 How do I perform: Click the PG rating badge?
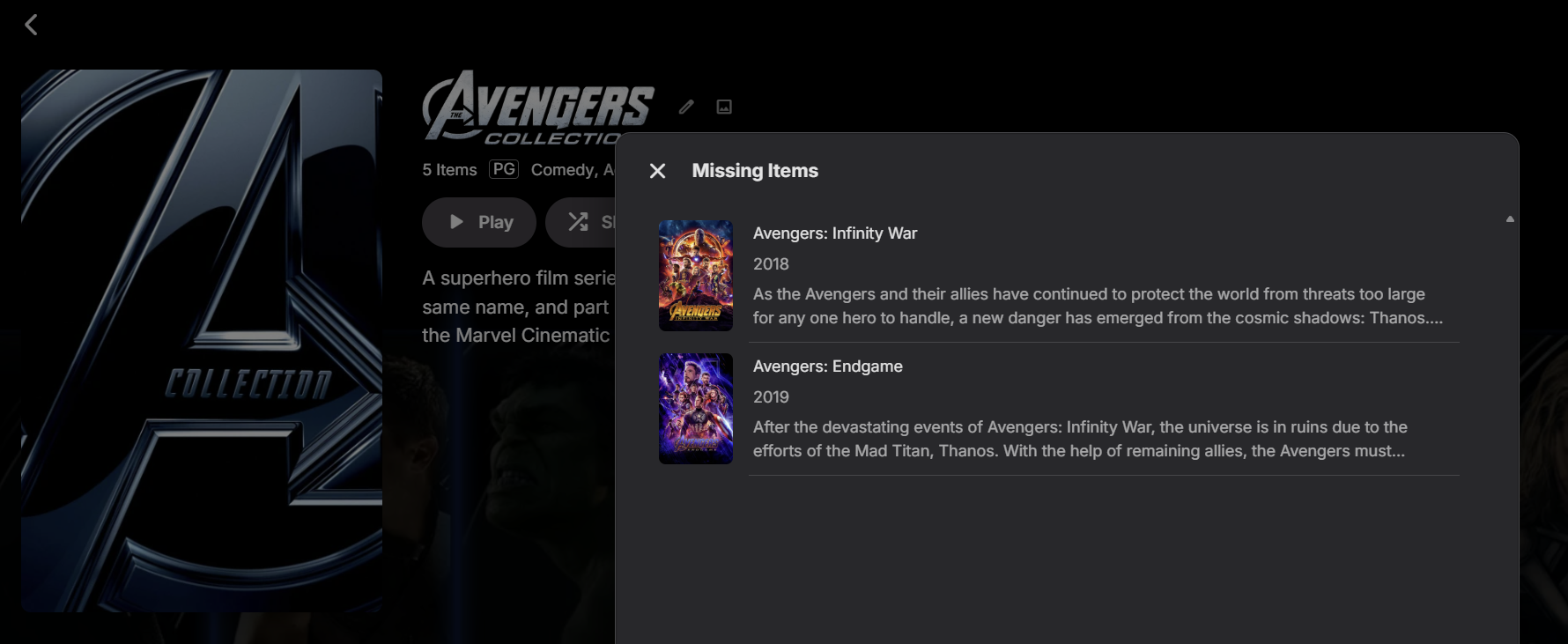pos(504,169)
